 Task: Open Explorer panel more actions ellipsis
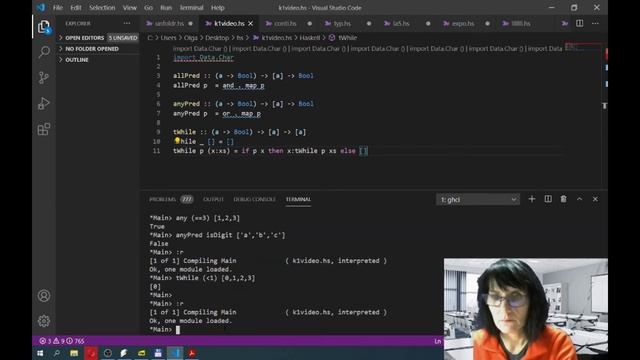click(x=127, y=23)
